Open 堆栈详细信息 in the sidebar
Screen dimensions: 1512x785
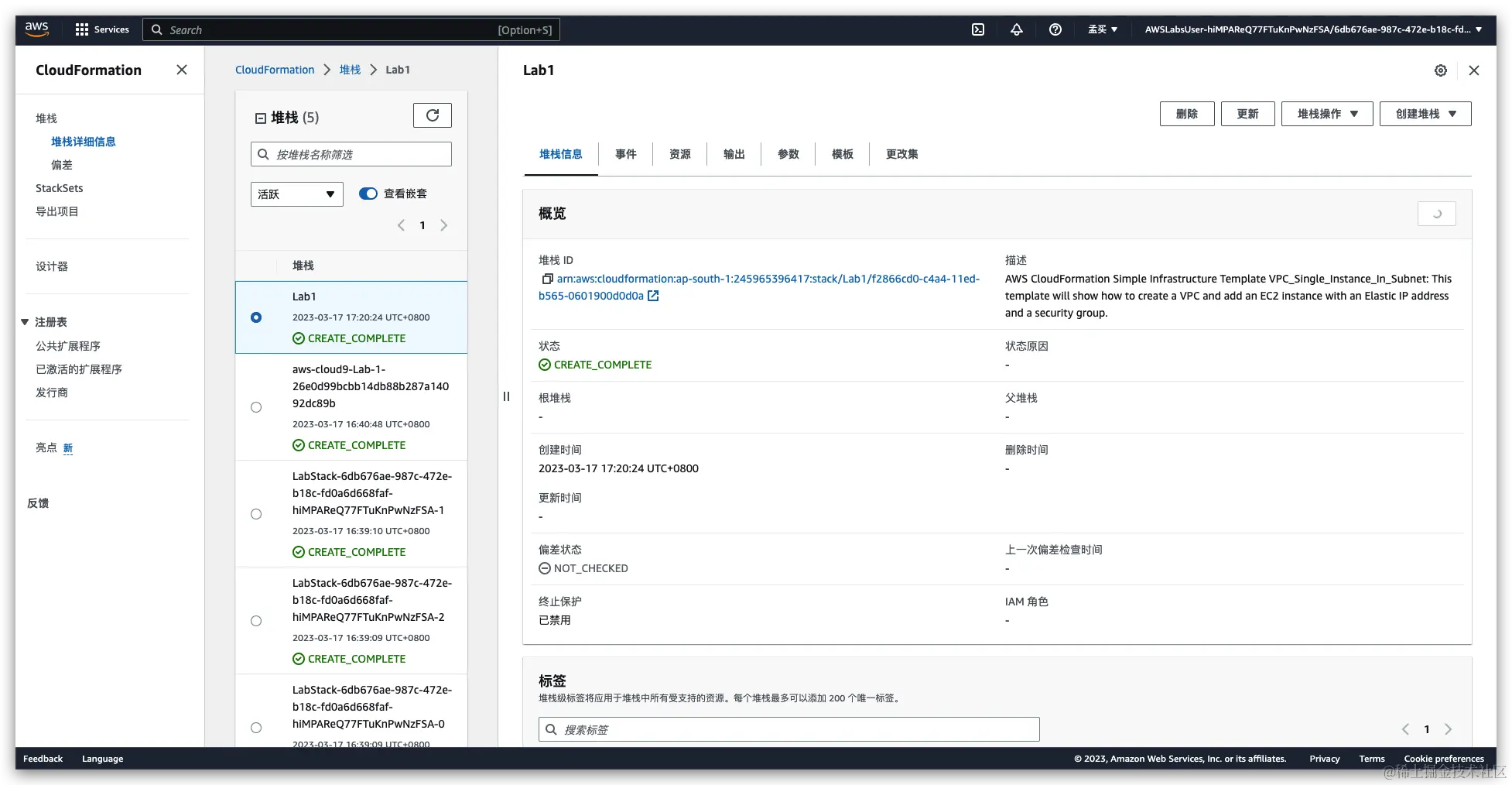tap(84, 142)
